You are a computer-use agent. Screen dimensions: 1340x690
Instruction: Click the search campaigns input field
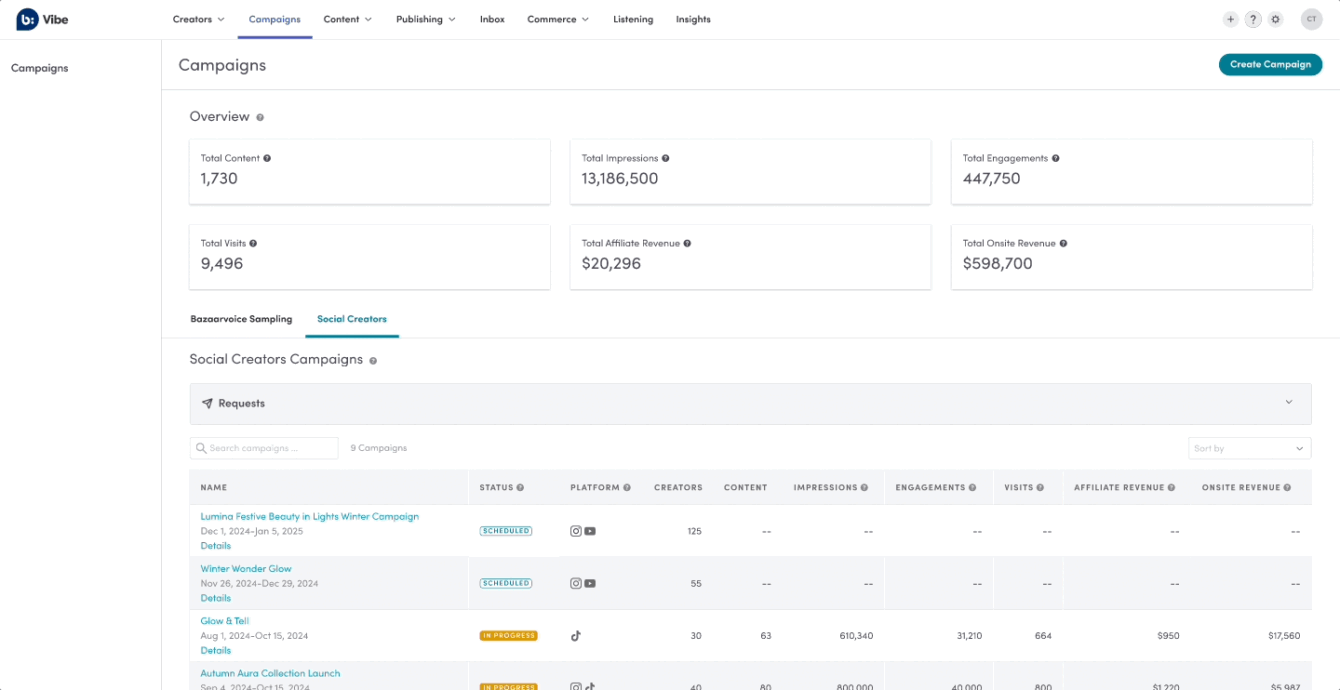tap(263, 448)
